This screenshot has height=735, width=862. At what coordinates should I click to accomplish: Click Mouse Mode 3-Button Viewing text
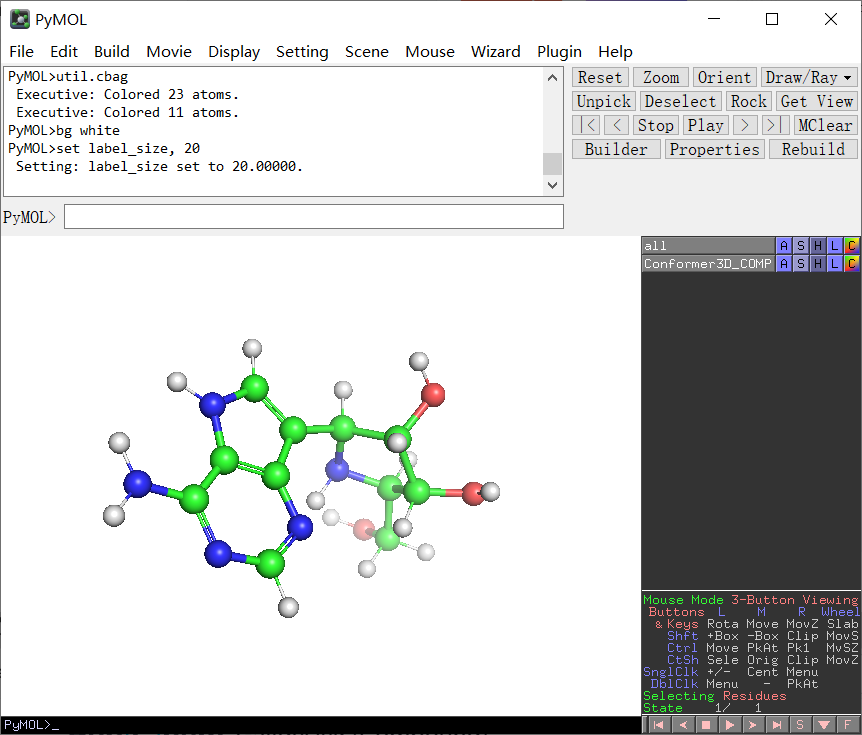(x=750, y=600)
